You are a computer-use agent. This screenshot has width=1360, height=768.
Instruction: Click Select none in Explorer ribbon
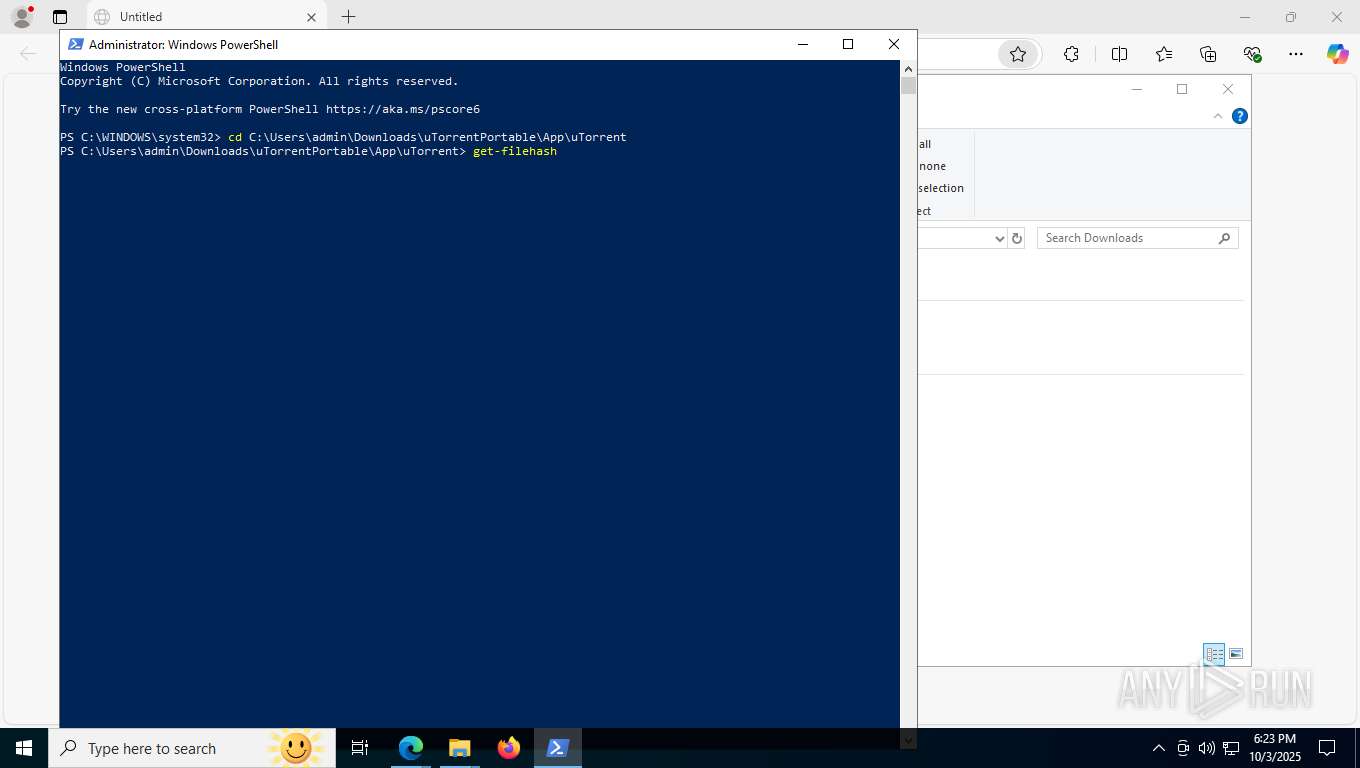click(932, 166)
